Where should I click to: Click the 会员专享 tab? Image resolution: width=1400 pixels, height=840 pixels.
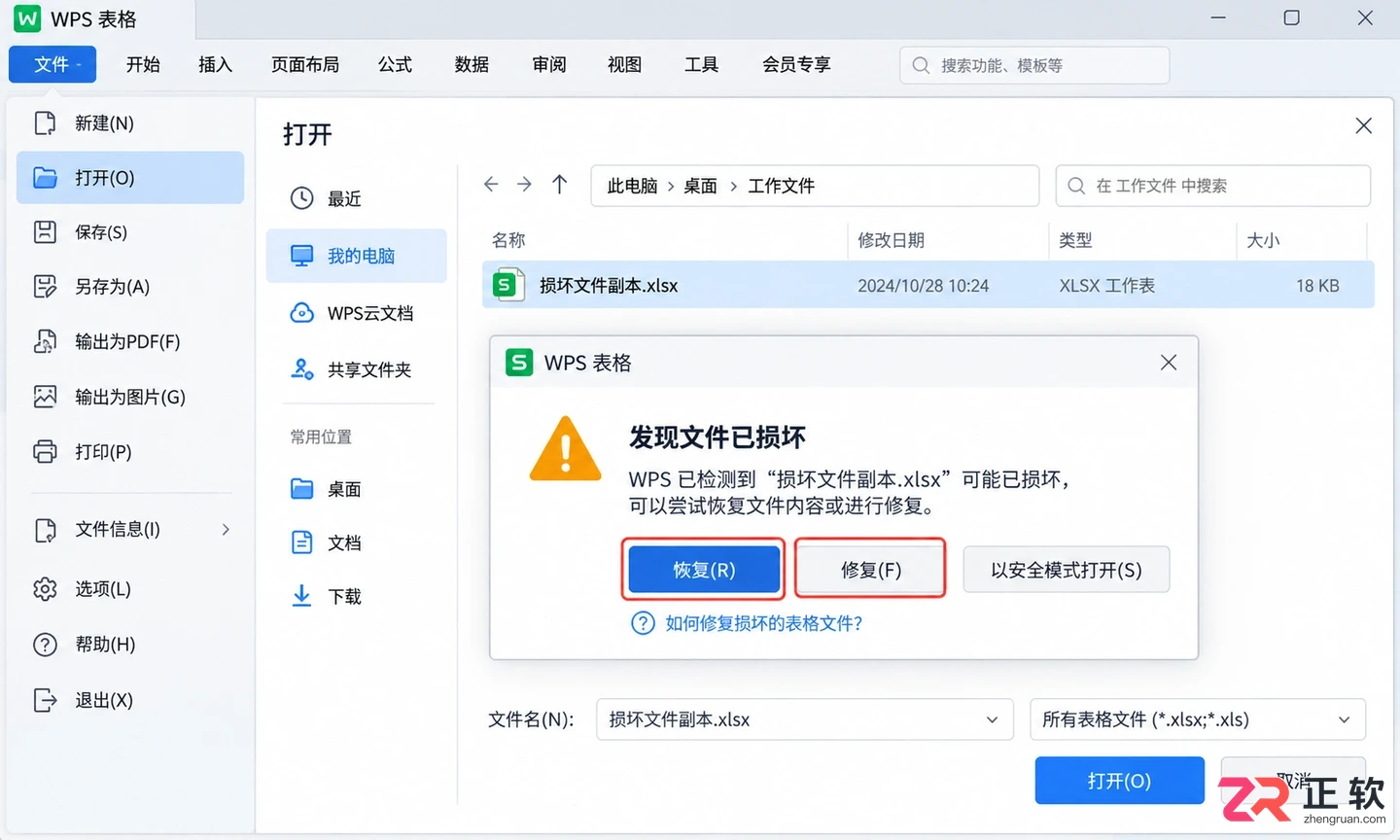click(x=796, y=64)
